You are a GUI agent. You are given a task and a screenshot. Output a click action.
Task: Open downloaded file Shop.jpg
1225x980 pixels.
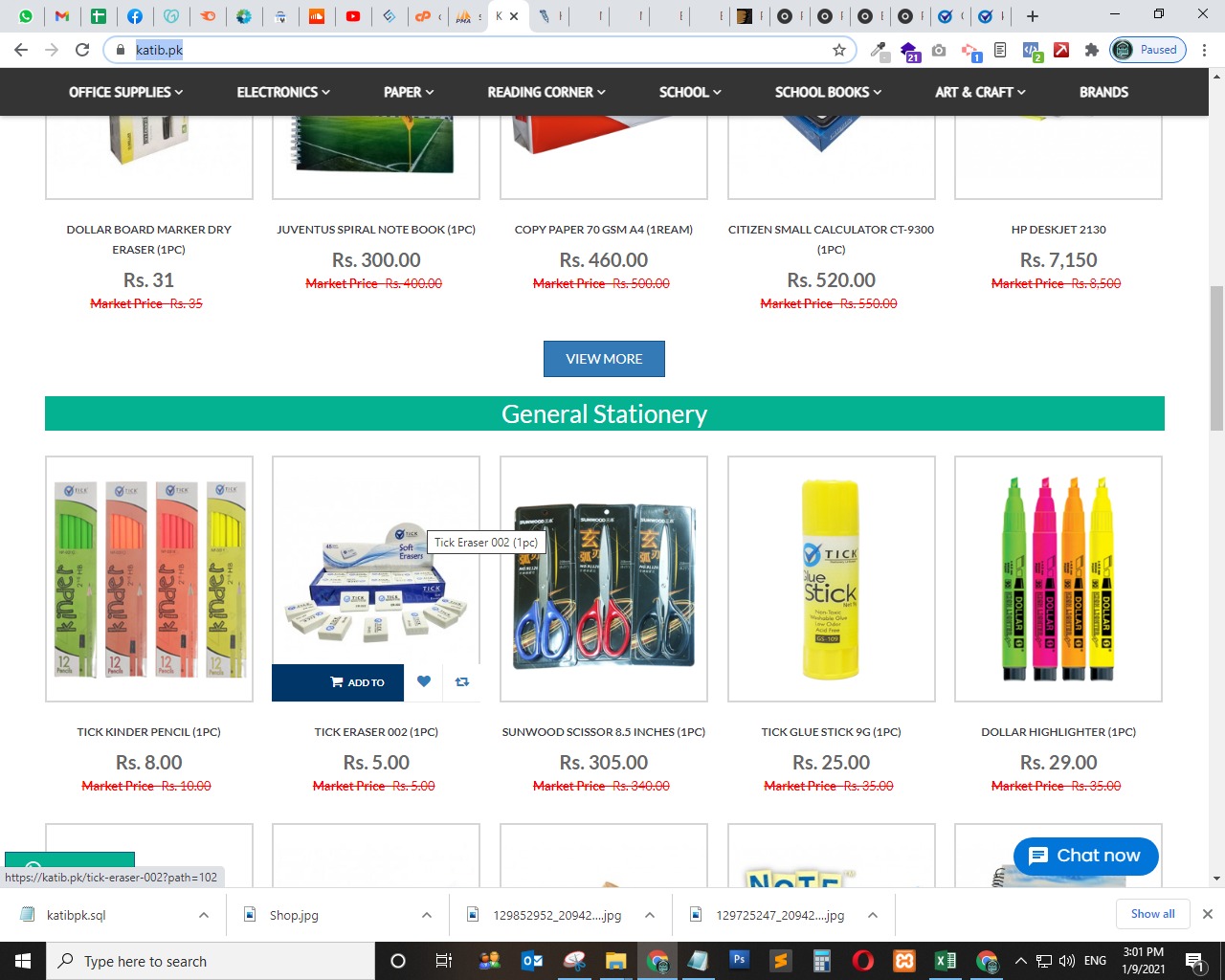tap(294, 915)
